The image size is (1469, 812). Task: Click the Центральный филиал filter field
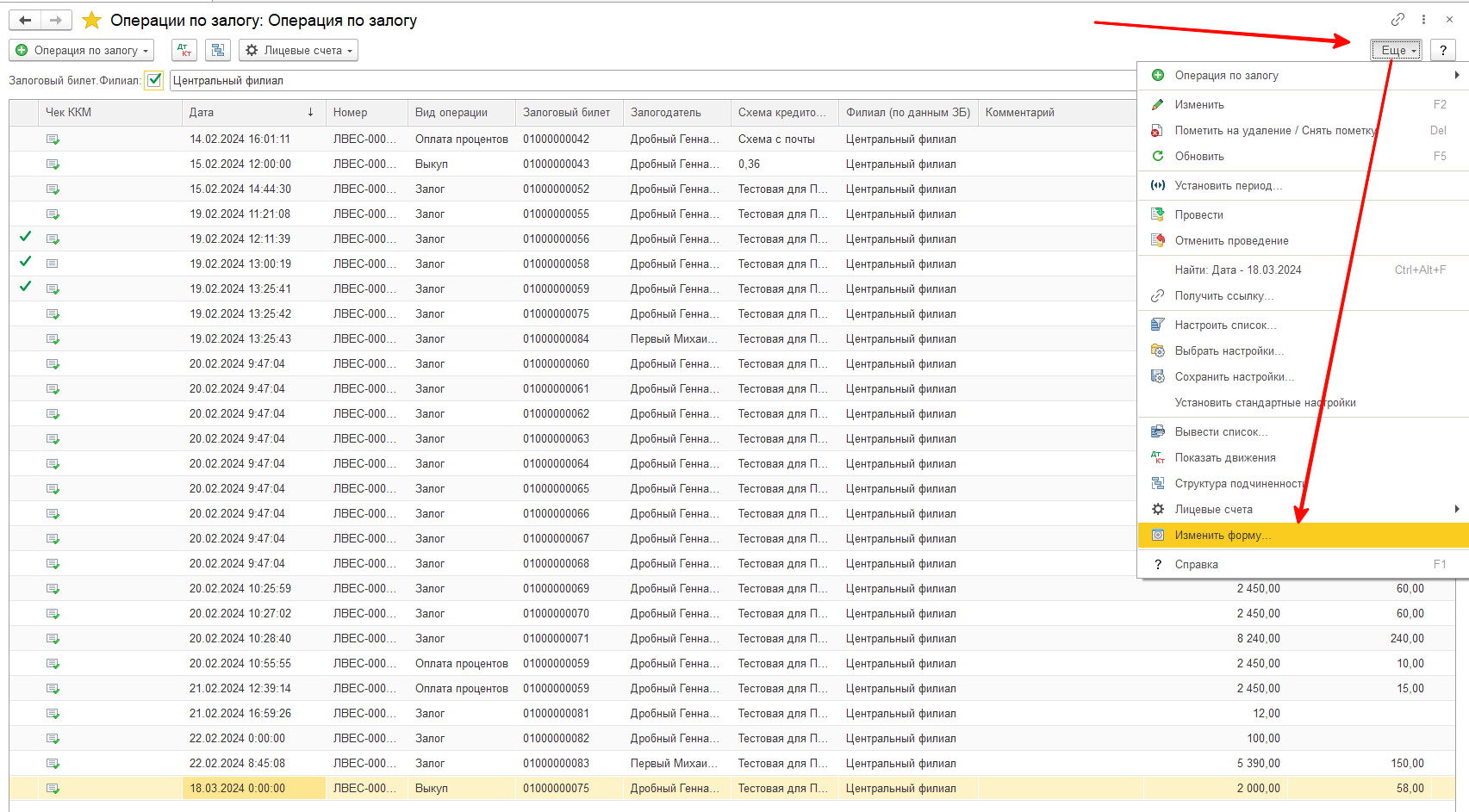coord(652,80)
